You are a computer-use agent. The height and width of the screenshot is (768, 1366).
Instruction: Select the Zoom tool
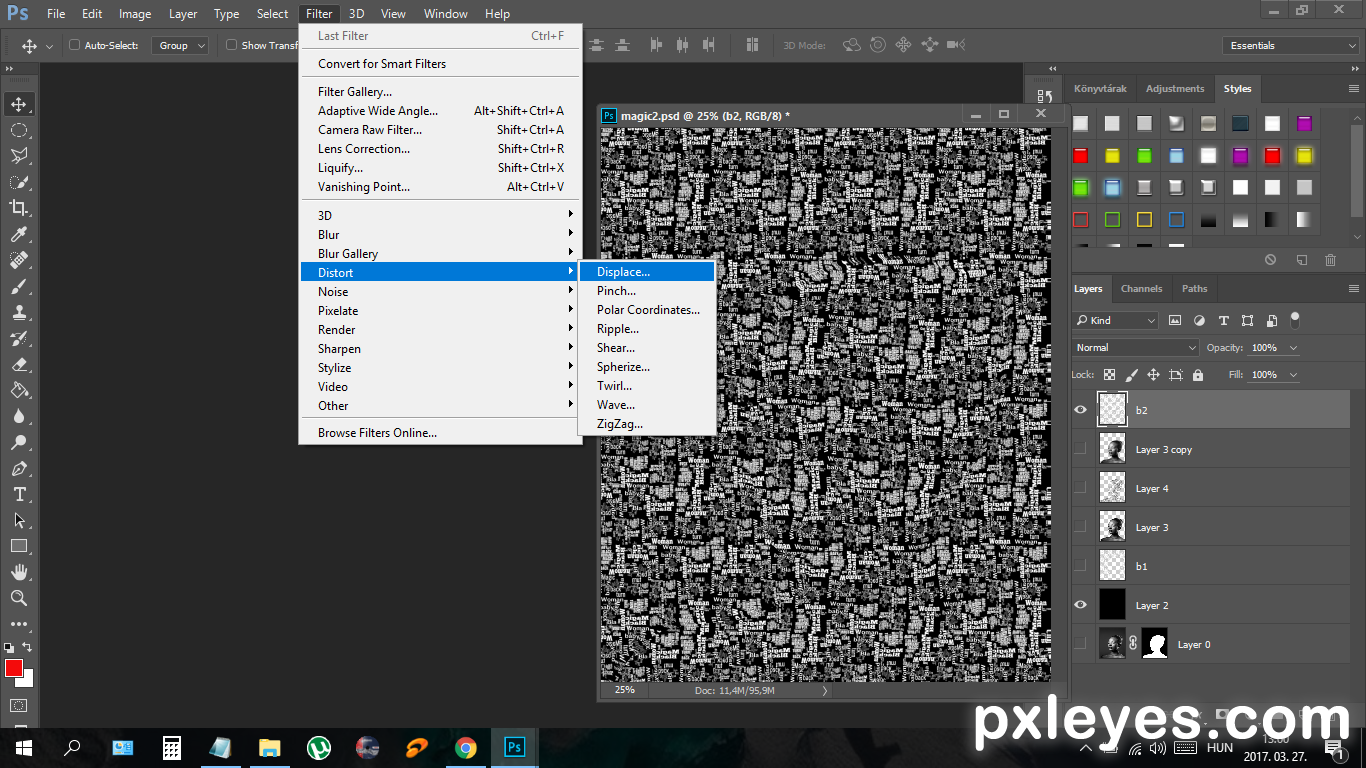pos(19,598)
